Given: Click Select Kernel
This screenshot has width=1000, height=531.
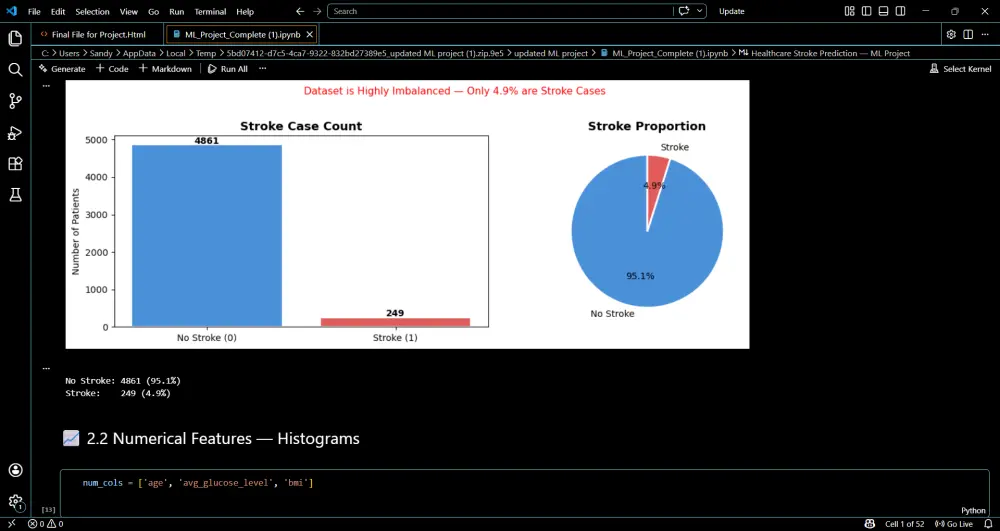Looking at the screenshot, I should pos(960,69).
